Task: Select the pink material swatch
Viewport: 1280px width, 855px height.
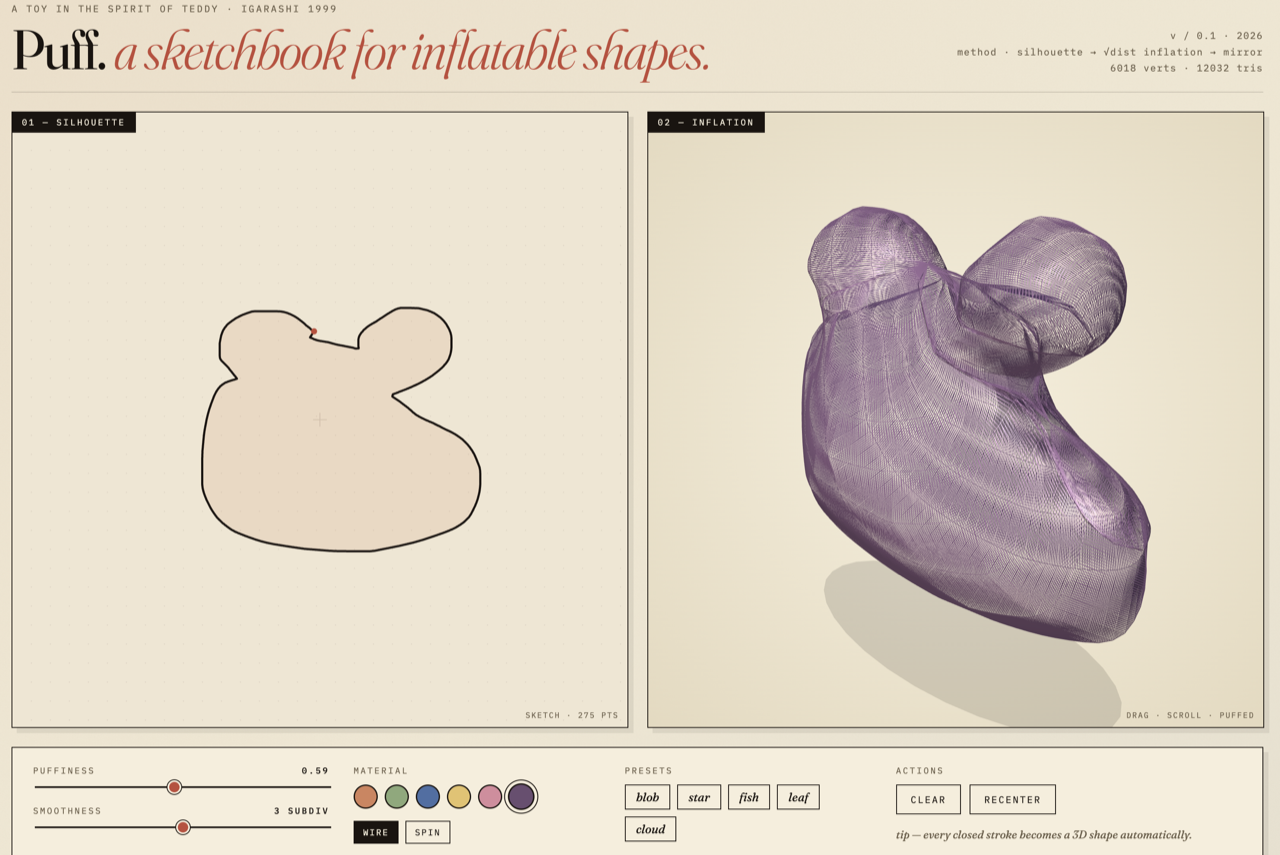Action: (490, 797)
